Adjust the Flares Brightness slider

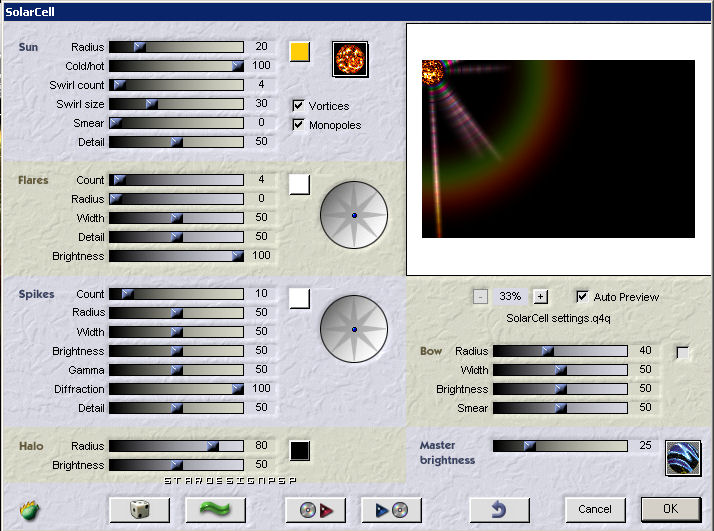(176, 256)
